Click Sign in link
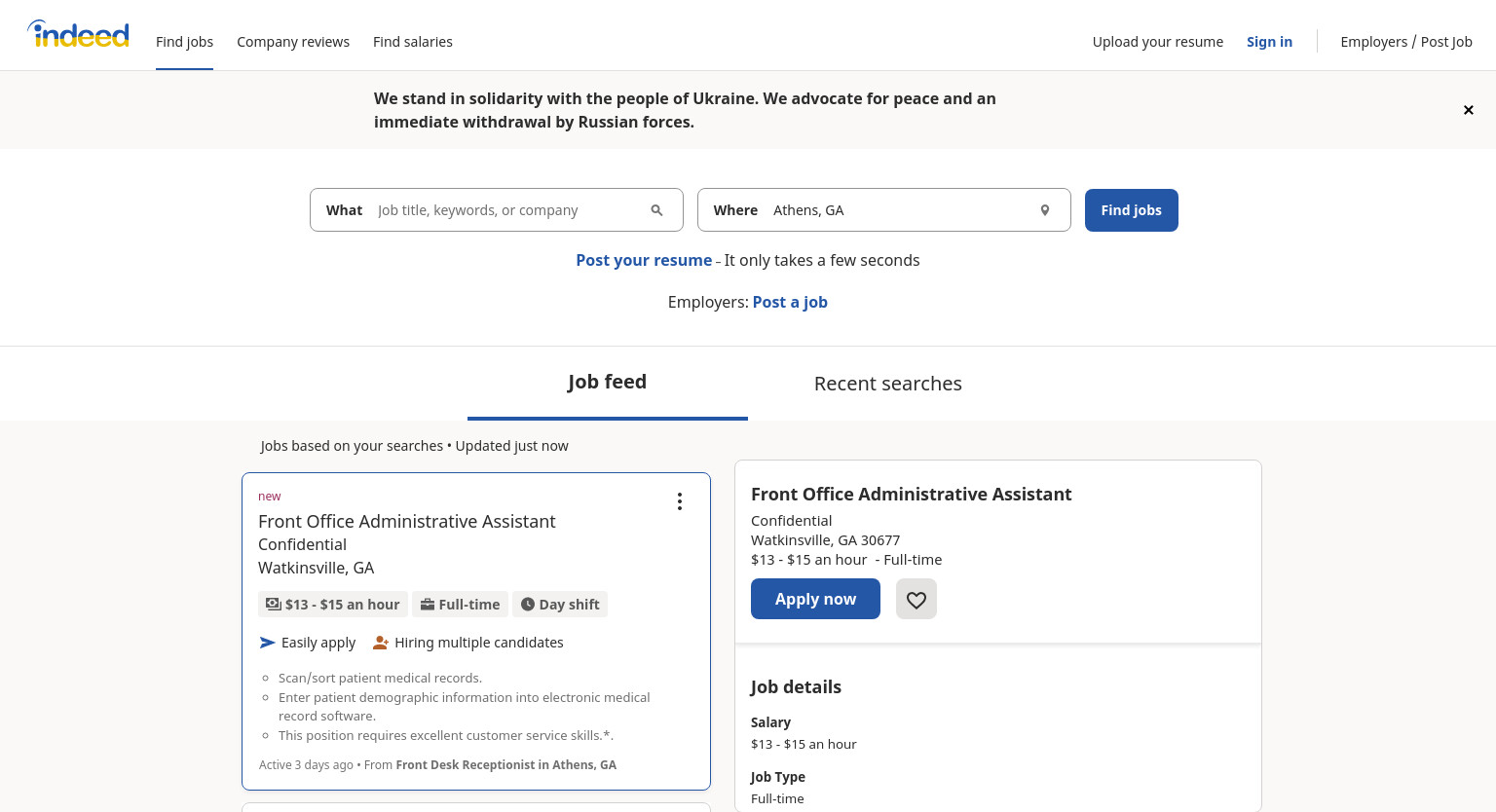Screen dimensions: 1496x812 pyautogui.click(x=1269, y=42)
